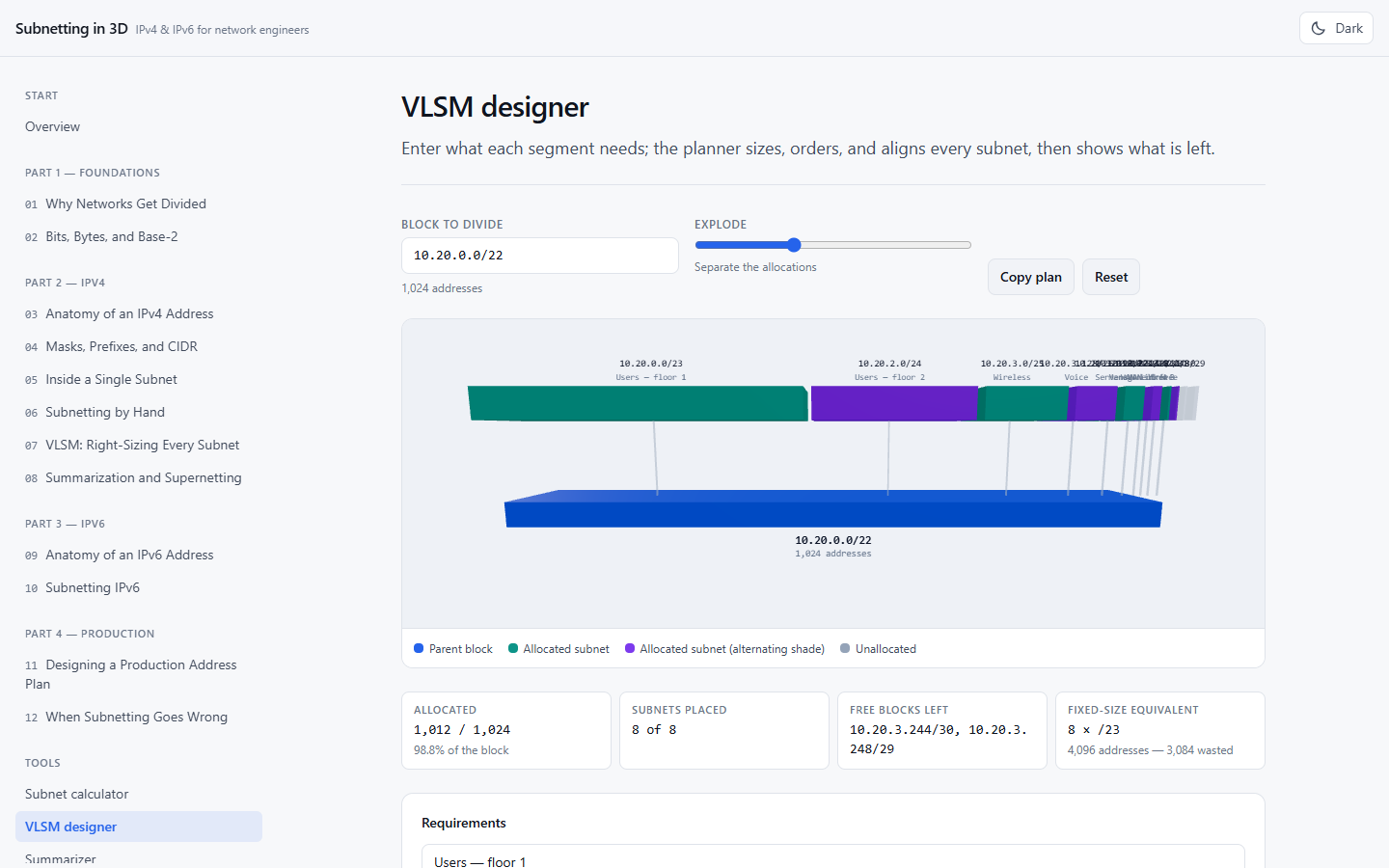Click the Explode slider thumb
Screen dimensions: 1389x868
794,245
